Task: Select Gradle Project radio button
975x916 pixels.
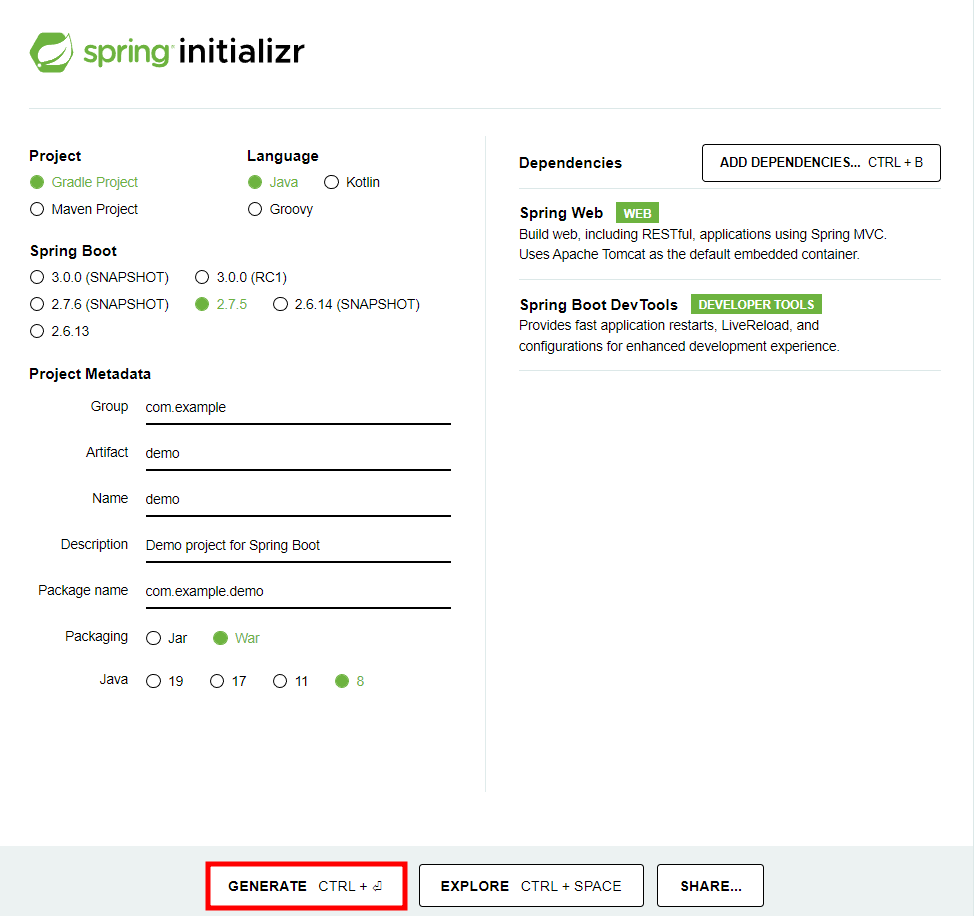Action: [x=37, y=182]
